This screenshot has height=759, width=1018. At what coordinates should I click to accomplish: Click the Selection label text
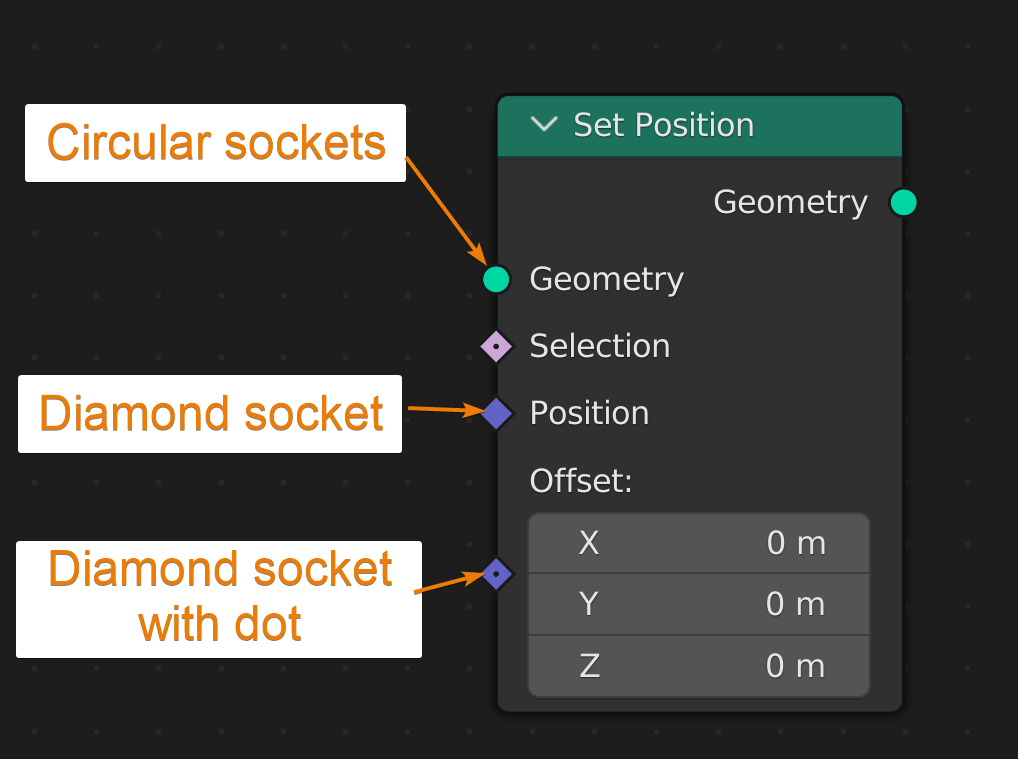[x=599, y=346]
